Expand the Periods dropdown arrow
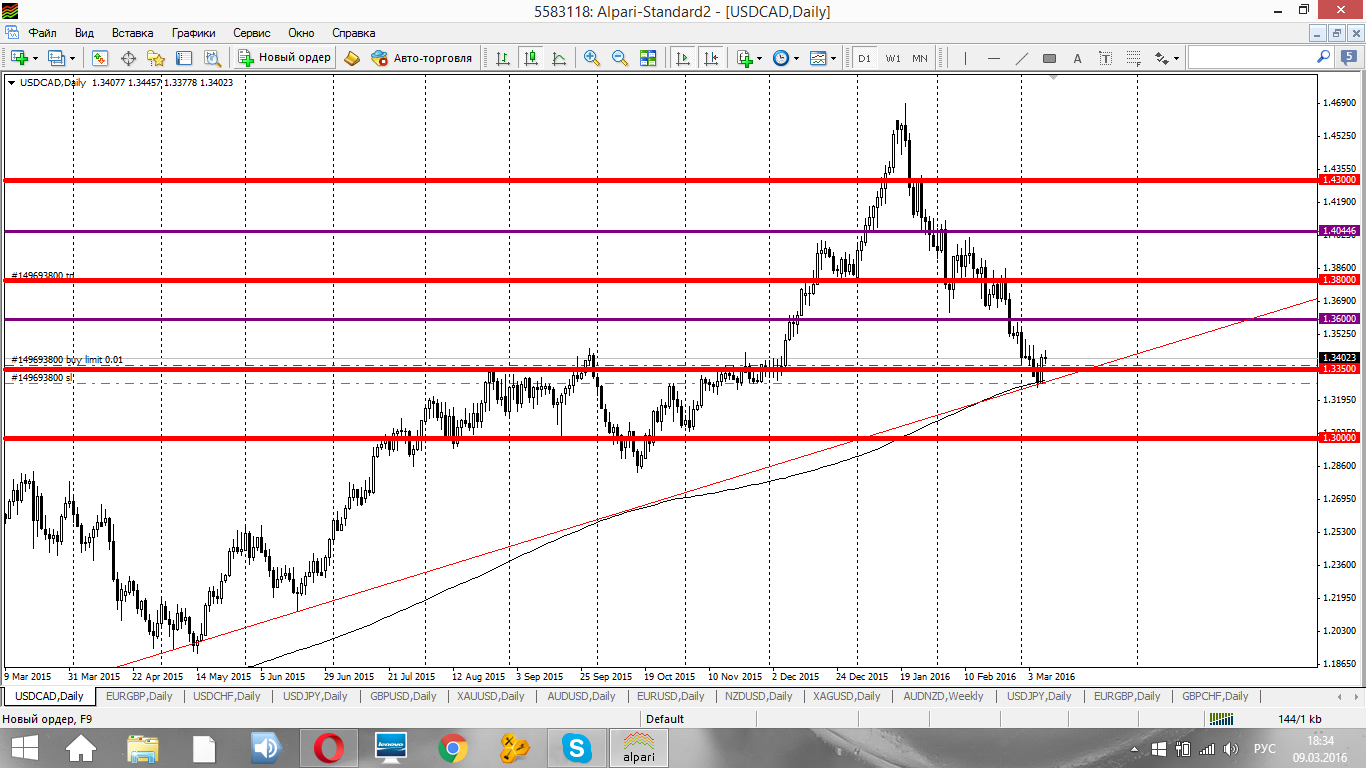This screenshot has height=768, width=1366. click(x=797, y=58)
